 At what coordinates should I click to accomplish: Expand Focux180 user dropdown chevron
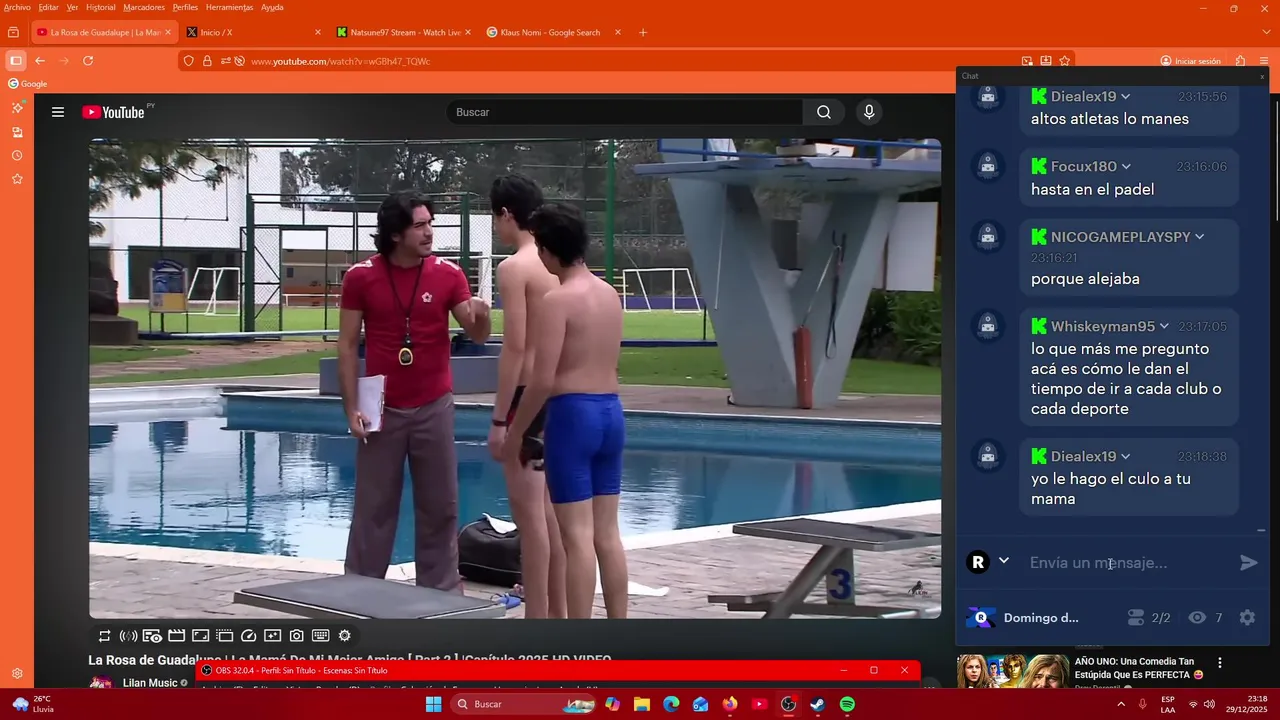point(1126,167)
